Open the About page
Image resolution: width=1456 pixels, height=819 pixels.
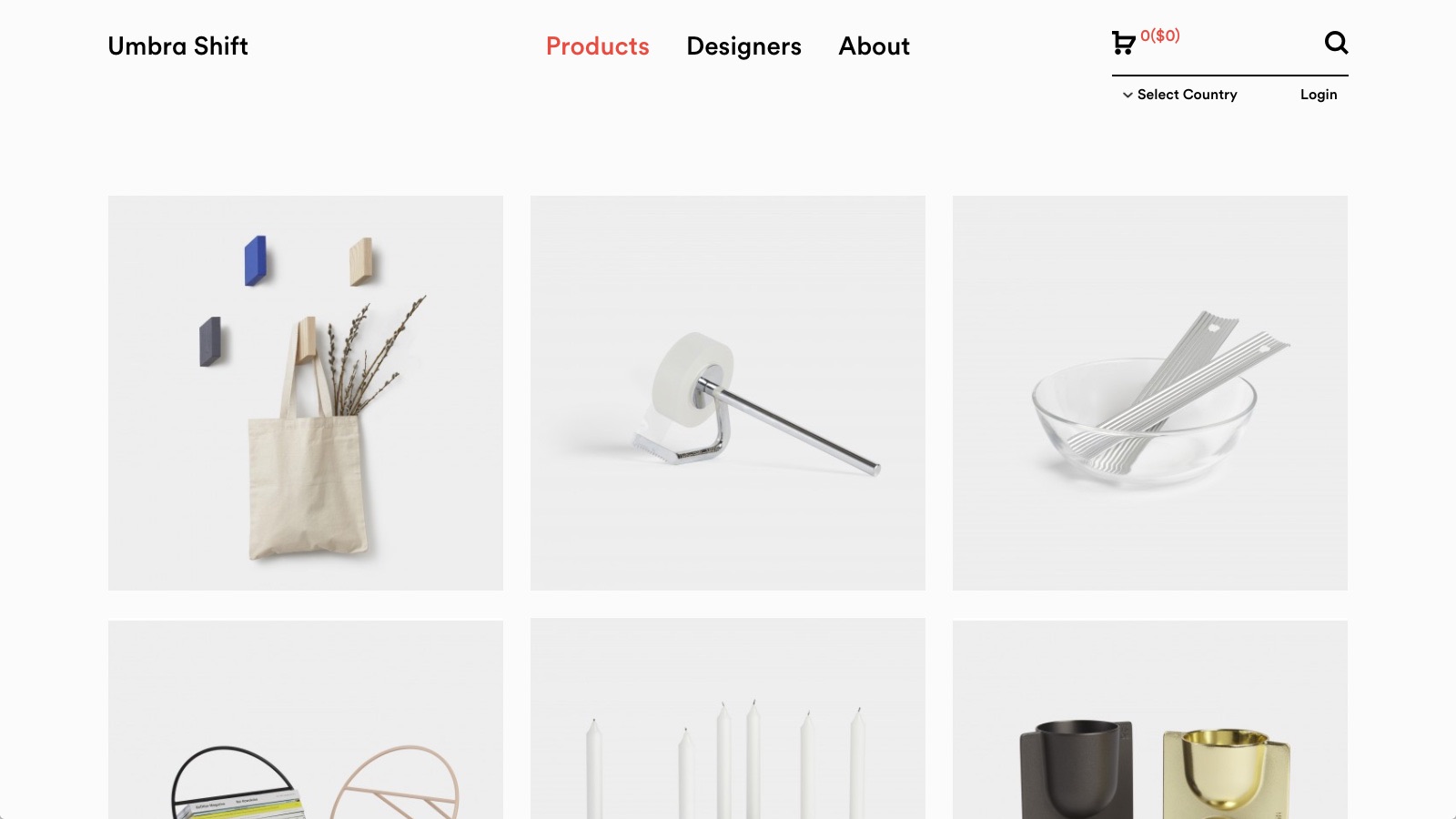click(874, 46)
